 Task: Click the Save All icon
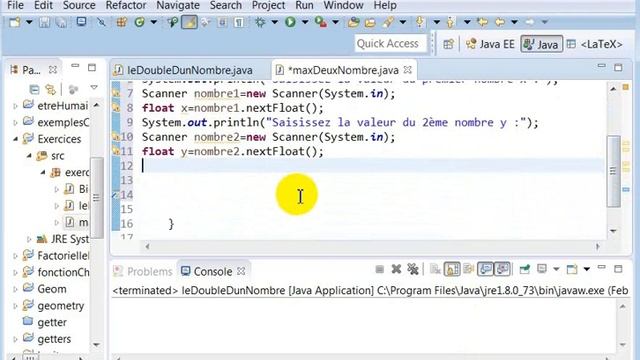61,22
